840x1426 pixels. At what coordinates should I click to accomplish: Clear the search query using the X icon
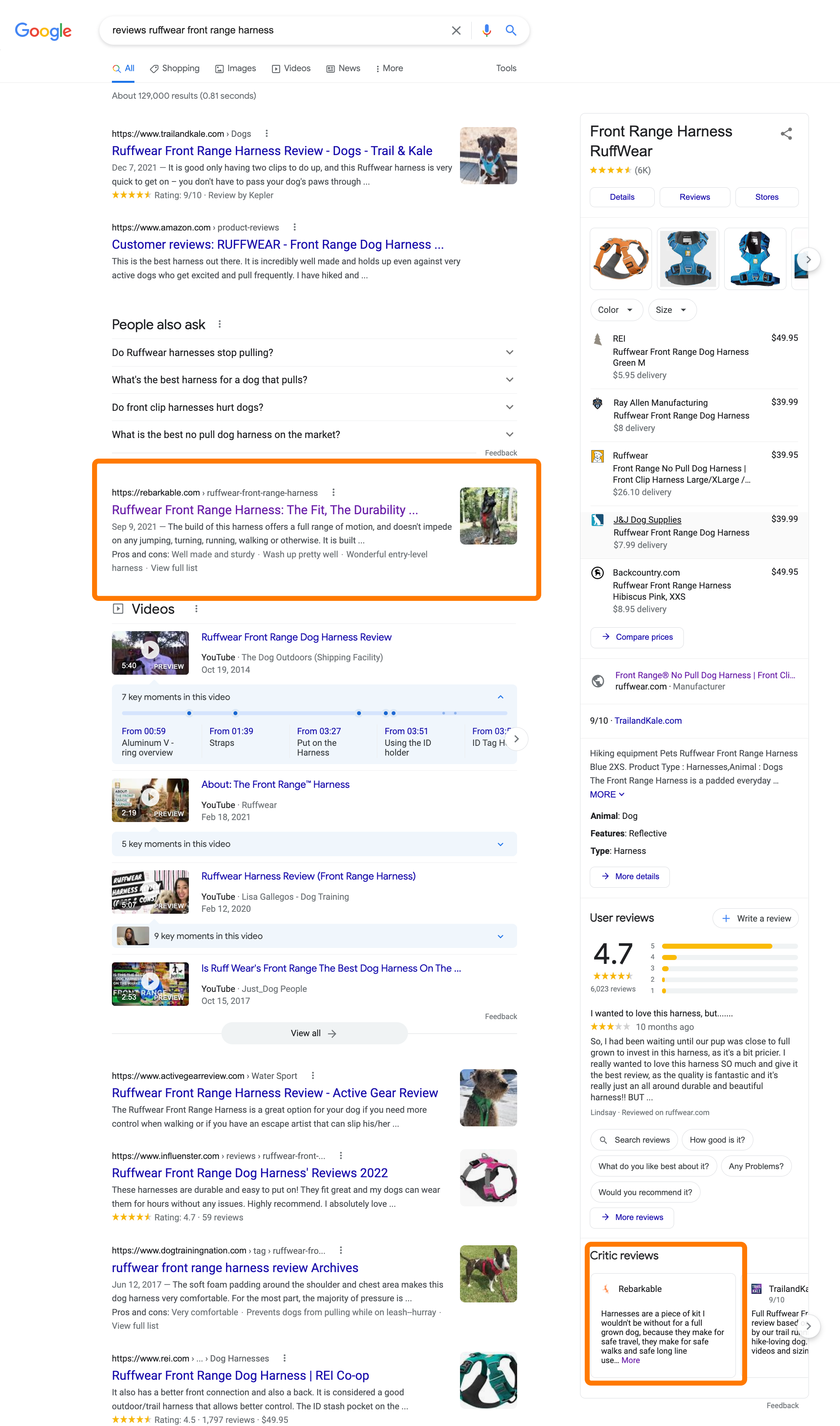(x=456, y=30)
